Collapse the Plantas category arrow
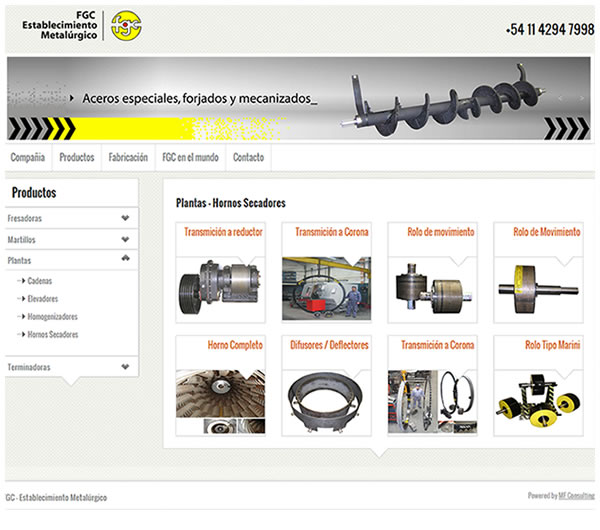 point(125,258)
